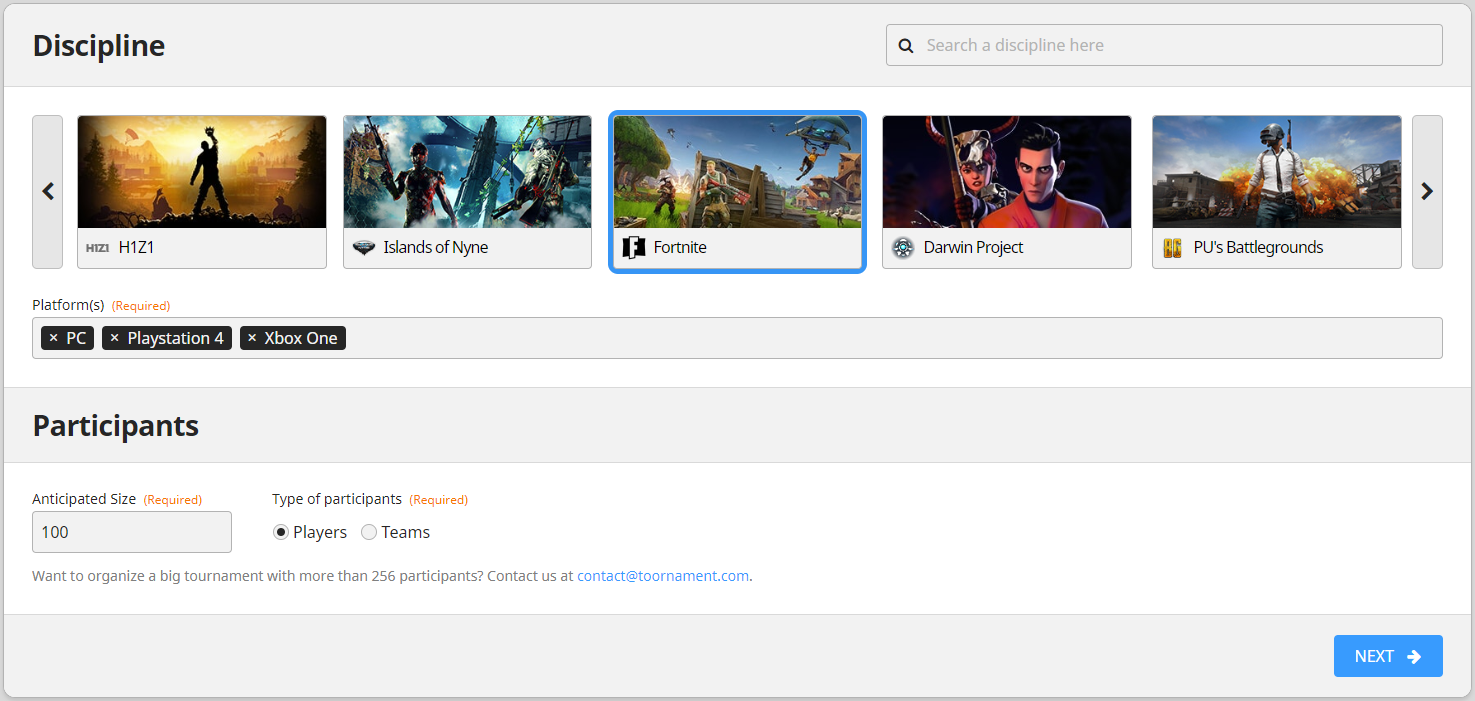Open the Platform(s) selection field
The width and height of the screenshot is (1475, 701).
[x=737, y=338]
